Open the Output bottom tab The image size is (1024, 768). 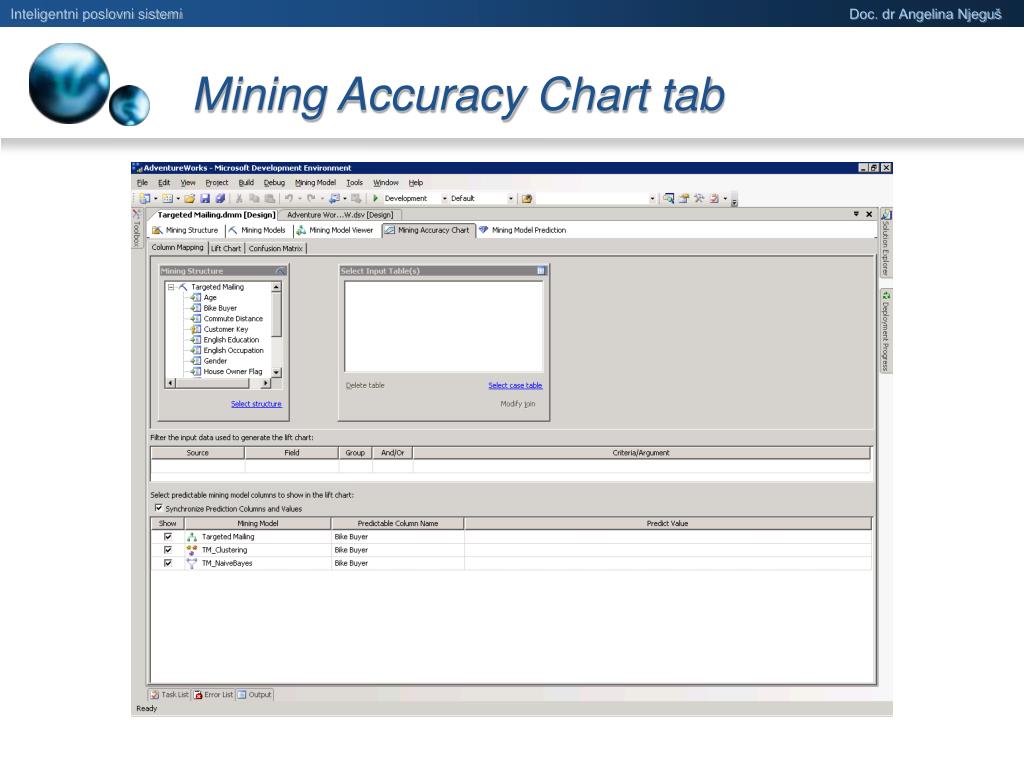255,695
